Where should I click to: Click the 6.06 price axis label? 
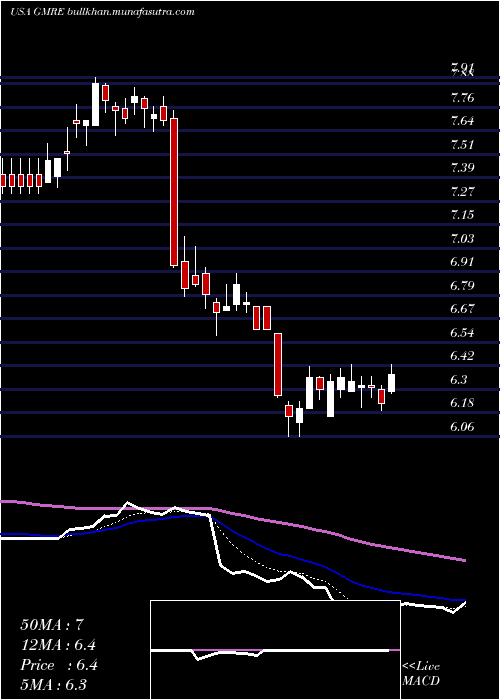click(x=462, y=427)
